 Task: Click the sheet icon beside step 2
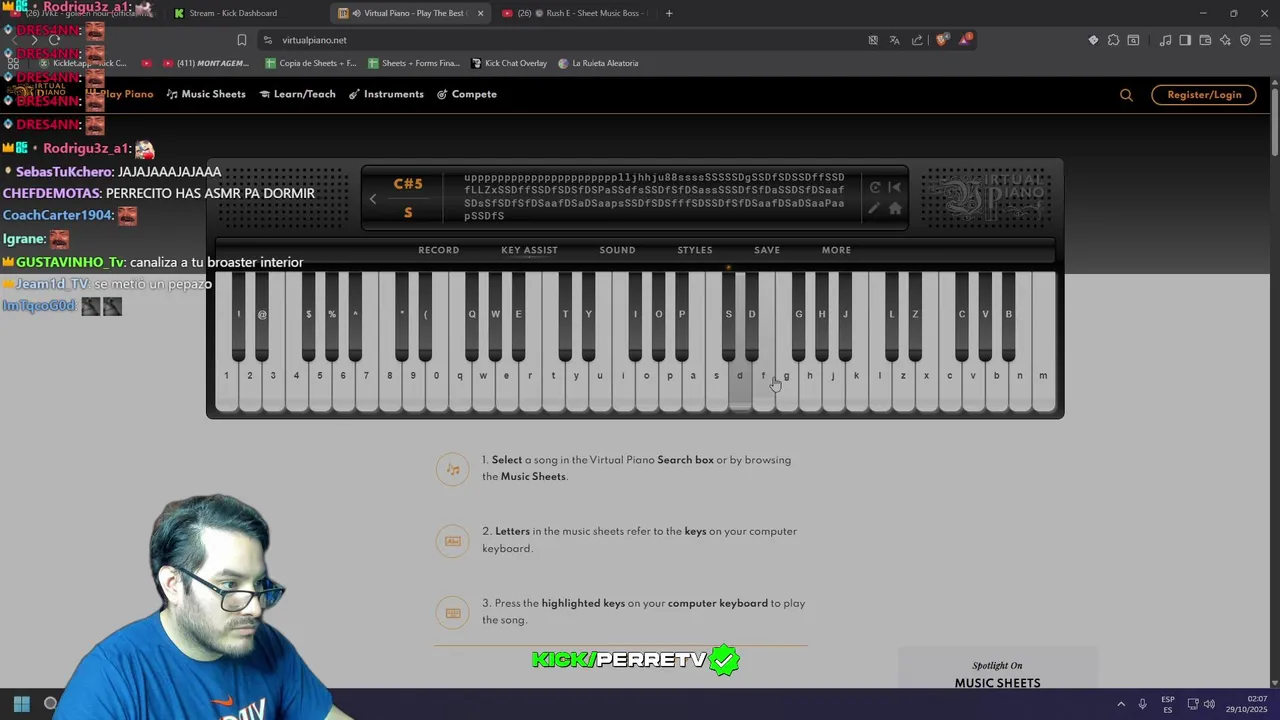(453, 541)
